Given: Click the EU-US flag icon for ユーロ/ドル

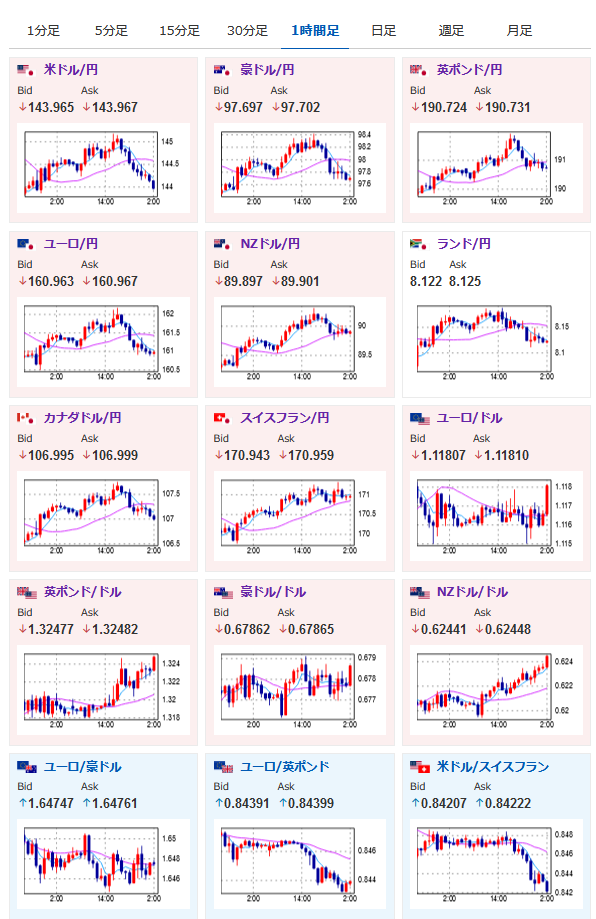Looking at the screenshot, I should (x=419, y=418).
